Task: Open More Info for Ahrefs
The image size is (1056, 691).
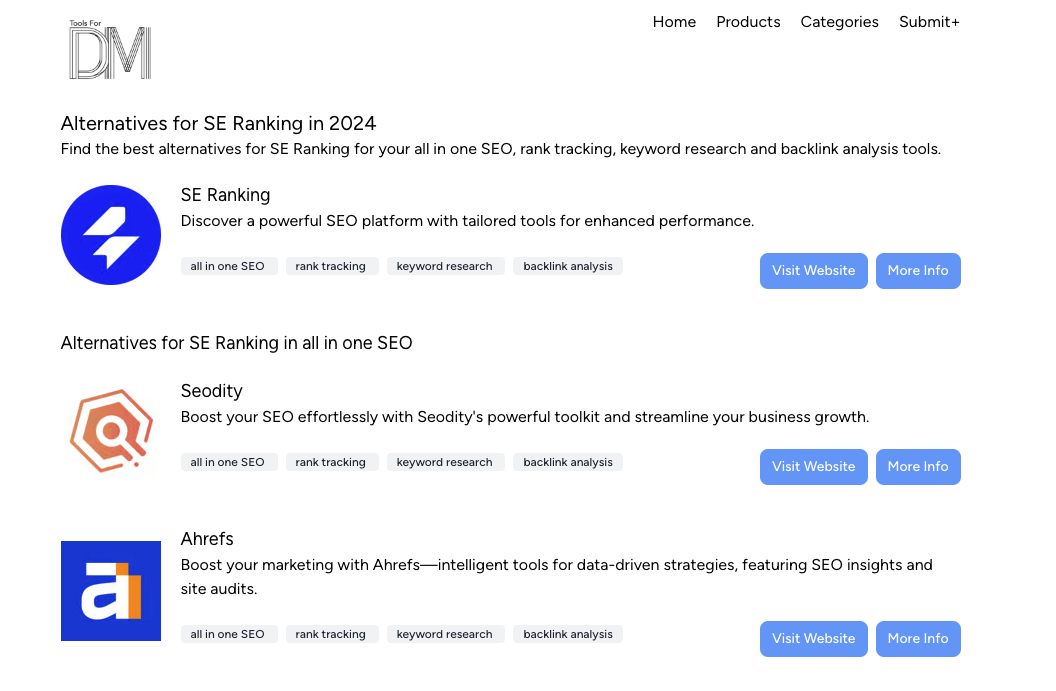Action: (918, 639)
